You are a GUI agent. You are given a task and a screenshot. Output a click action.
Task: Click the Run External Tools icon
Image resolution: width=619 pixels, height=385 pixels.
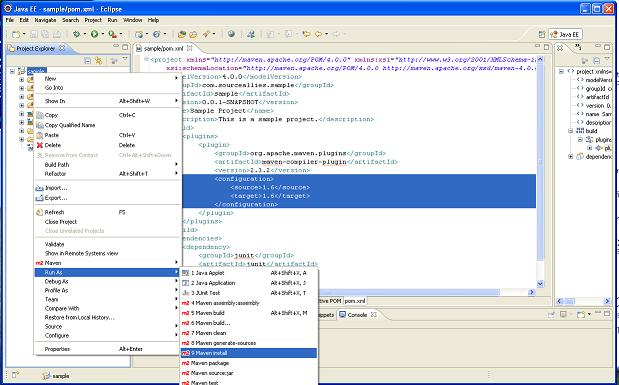pos(113,34)
